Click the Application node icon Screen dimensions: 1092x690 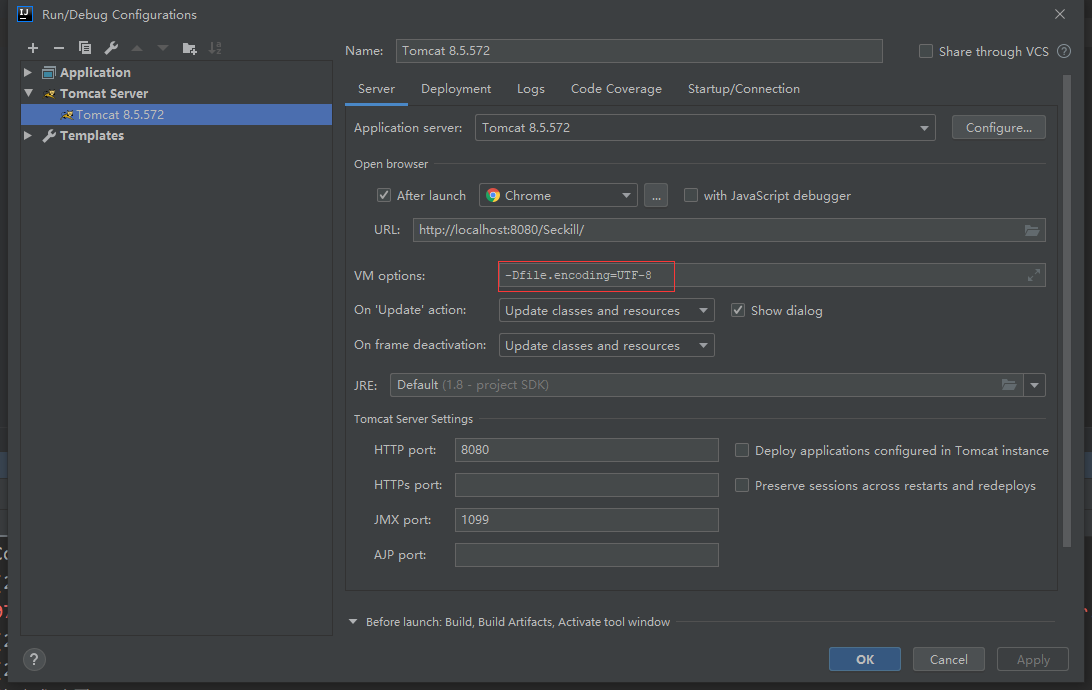pyautogui.click(x=49, y=72)
